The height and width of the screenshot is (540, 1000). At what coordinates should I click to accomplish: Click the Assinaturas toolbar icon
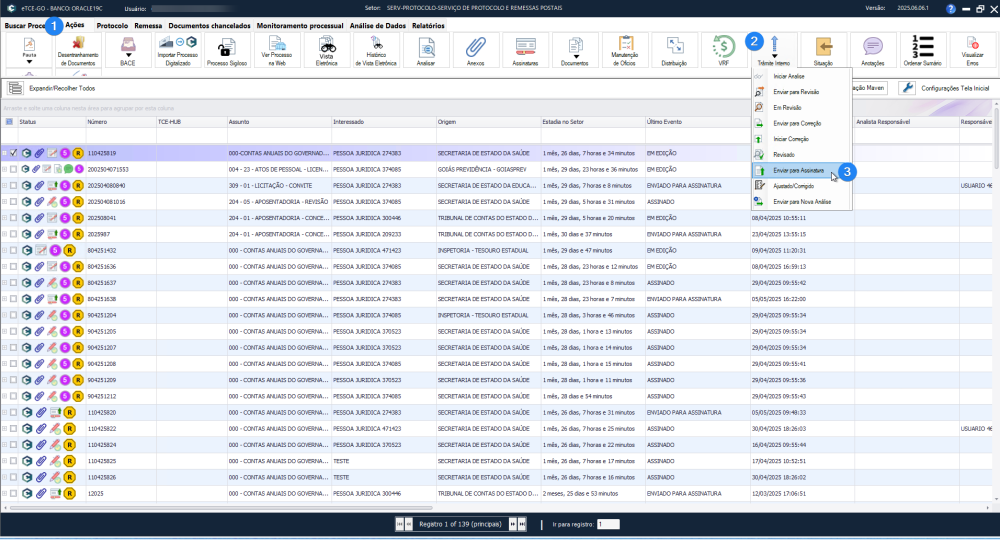[x=525, y=50]
